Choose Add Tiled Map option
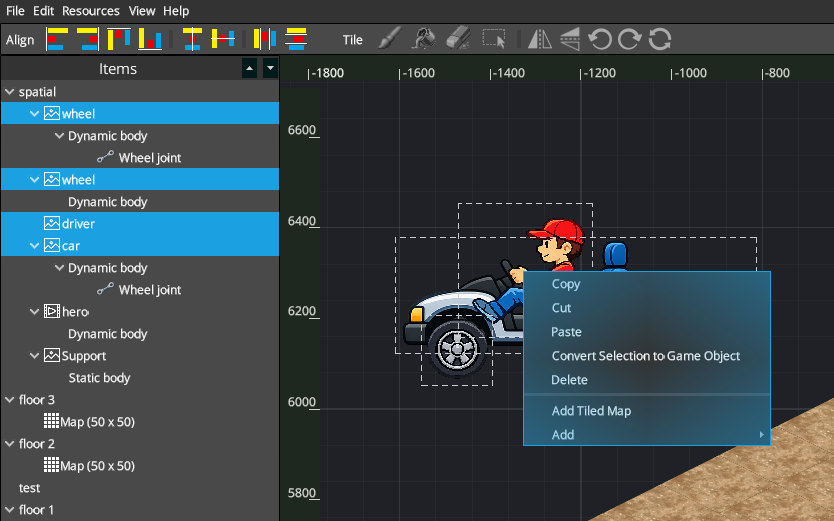This screenshot has width=834, height=521. click(x=647, y=410)
